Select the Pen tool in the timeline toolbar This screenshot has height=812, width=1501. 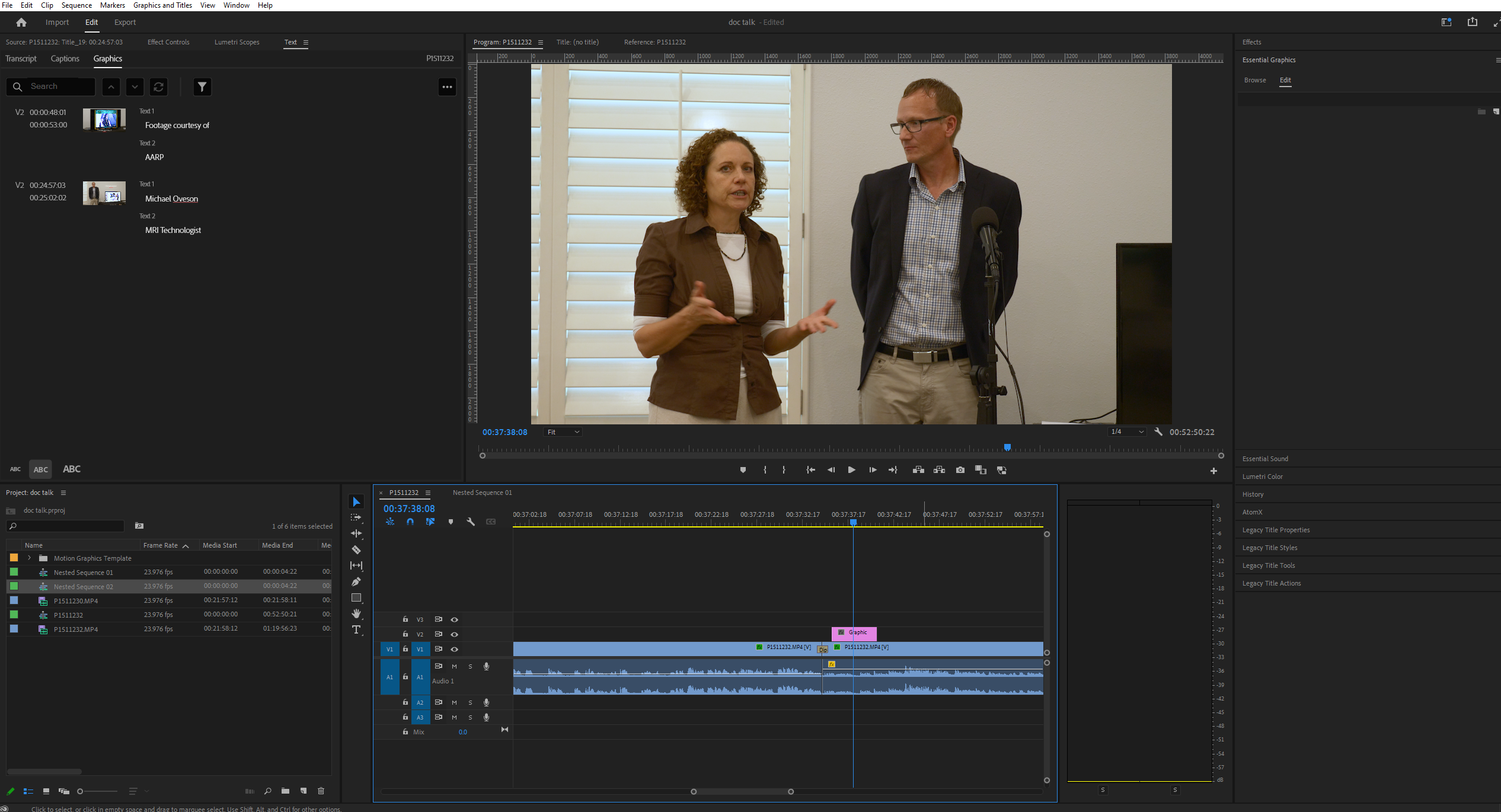pos(356,581)
